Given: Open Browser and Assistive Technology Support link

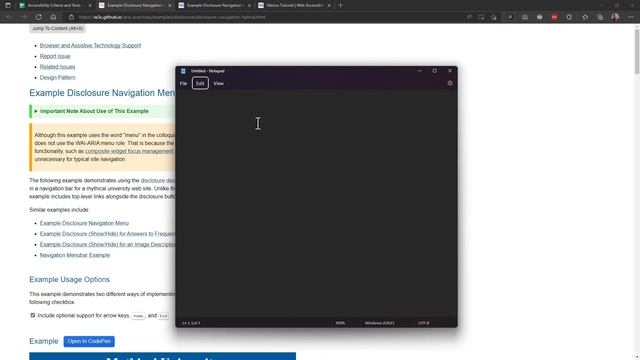Looking at the screenshot, I should [x=90, y=45].
